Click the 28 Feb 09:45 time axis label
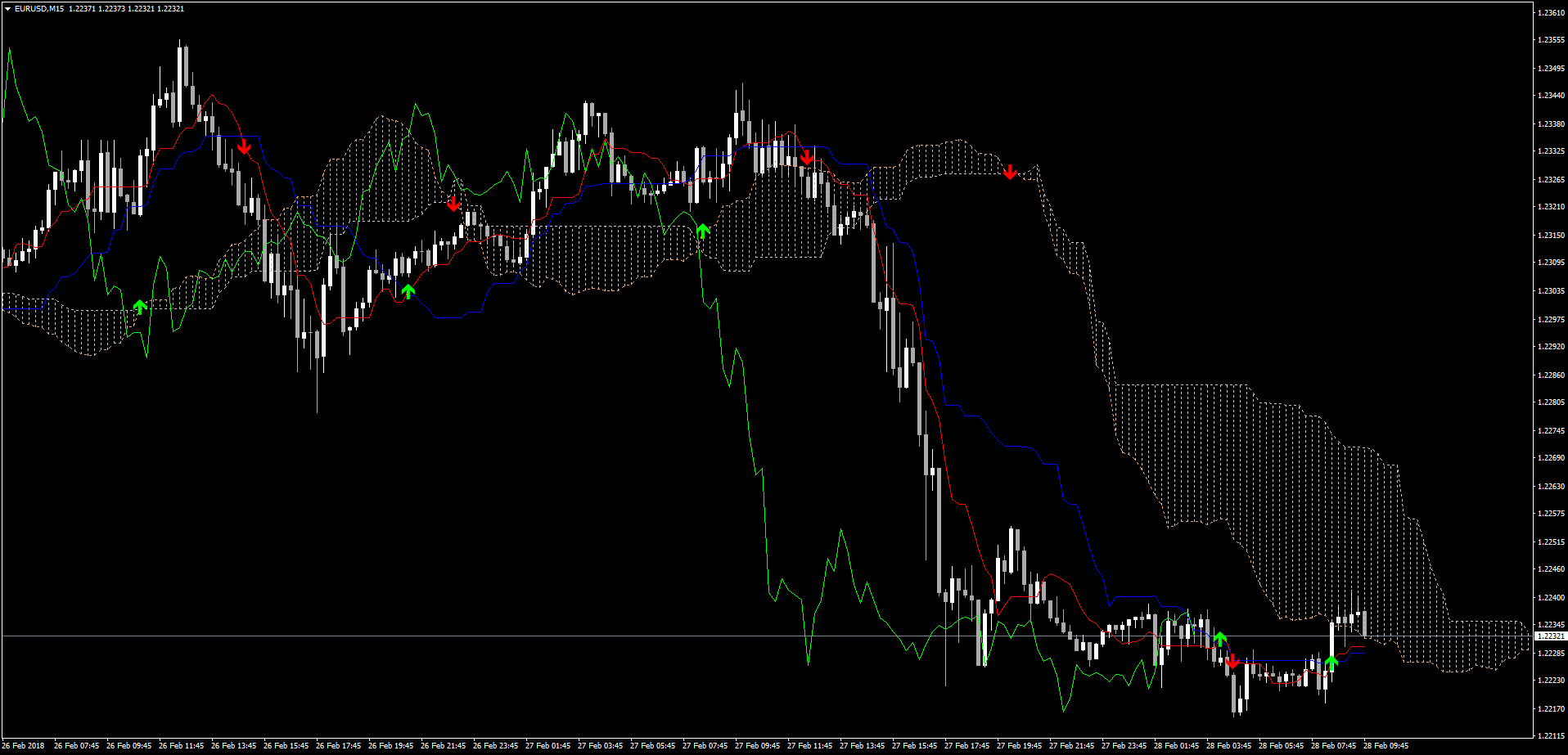Image resolution: width=1568 pixels, height=755 pixels. click(x=1386, y=746)
